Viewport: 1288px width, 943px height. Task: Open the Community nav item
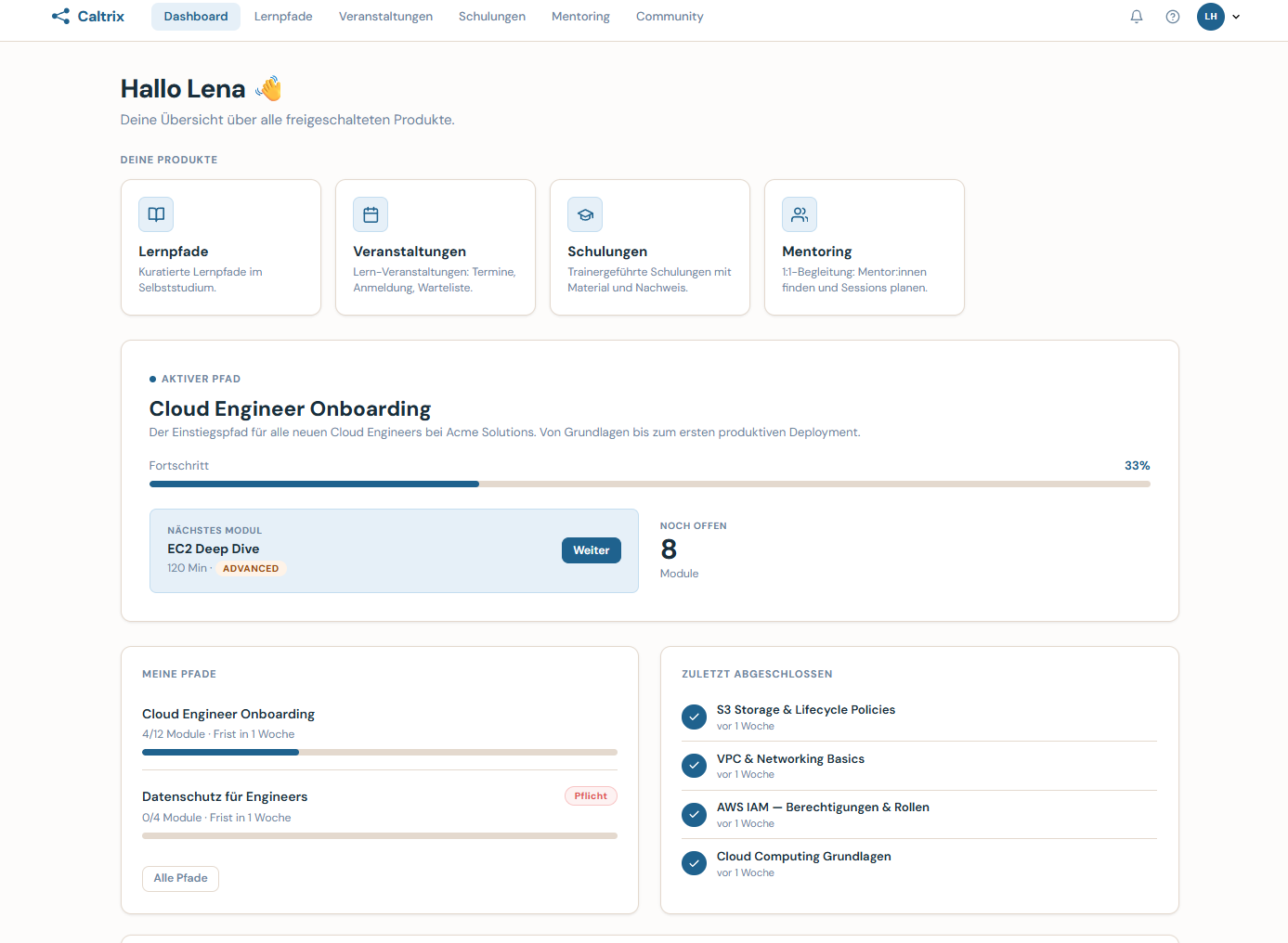(x=670, y=17)
